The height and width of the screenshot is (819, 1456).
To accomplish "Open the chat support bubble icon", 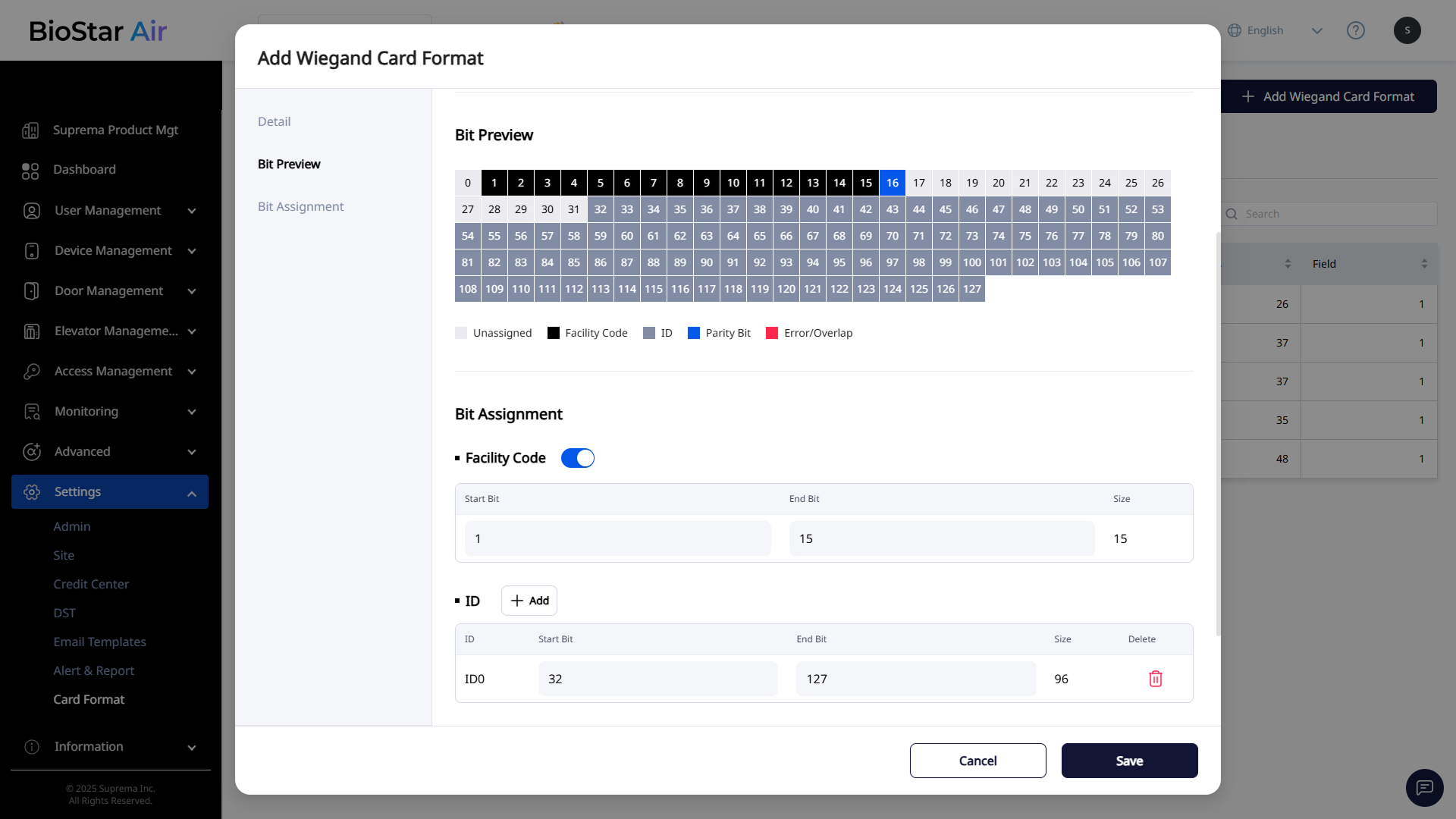I will point(1424,787).
